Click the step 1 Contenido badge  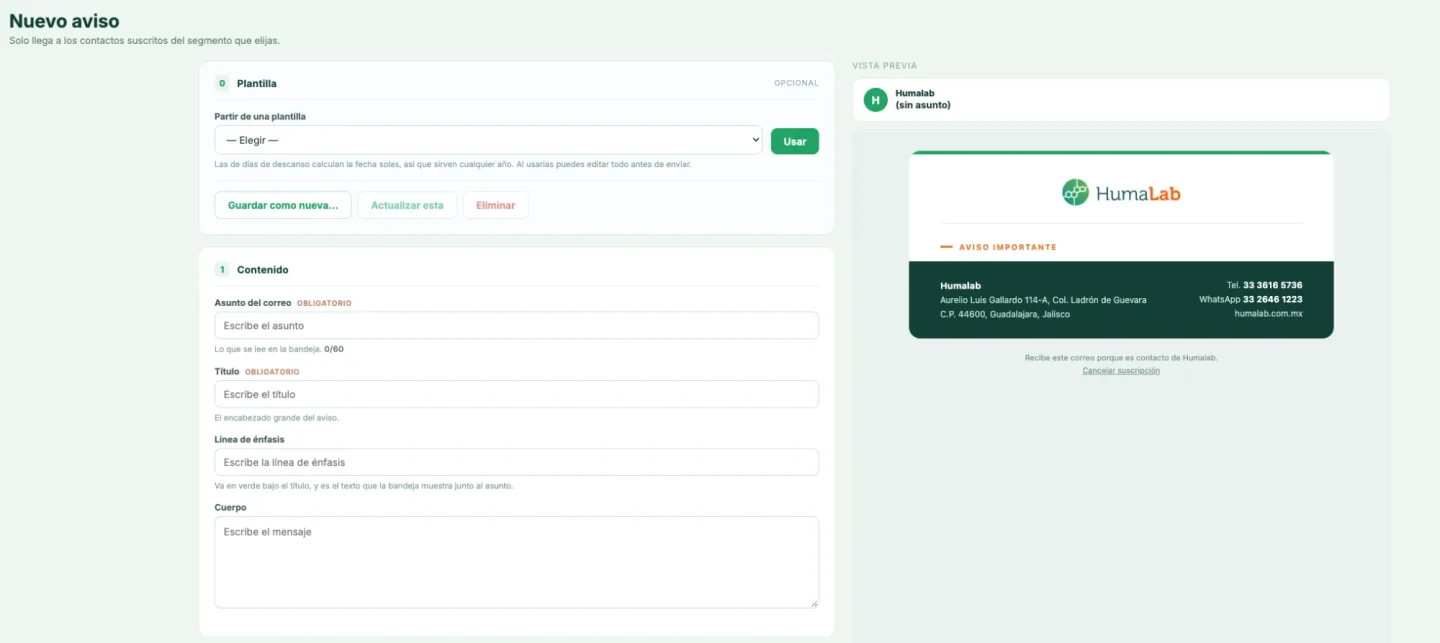pyautogui.click(x=222, y=269)
